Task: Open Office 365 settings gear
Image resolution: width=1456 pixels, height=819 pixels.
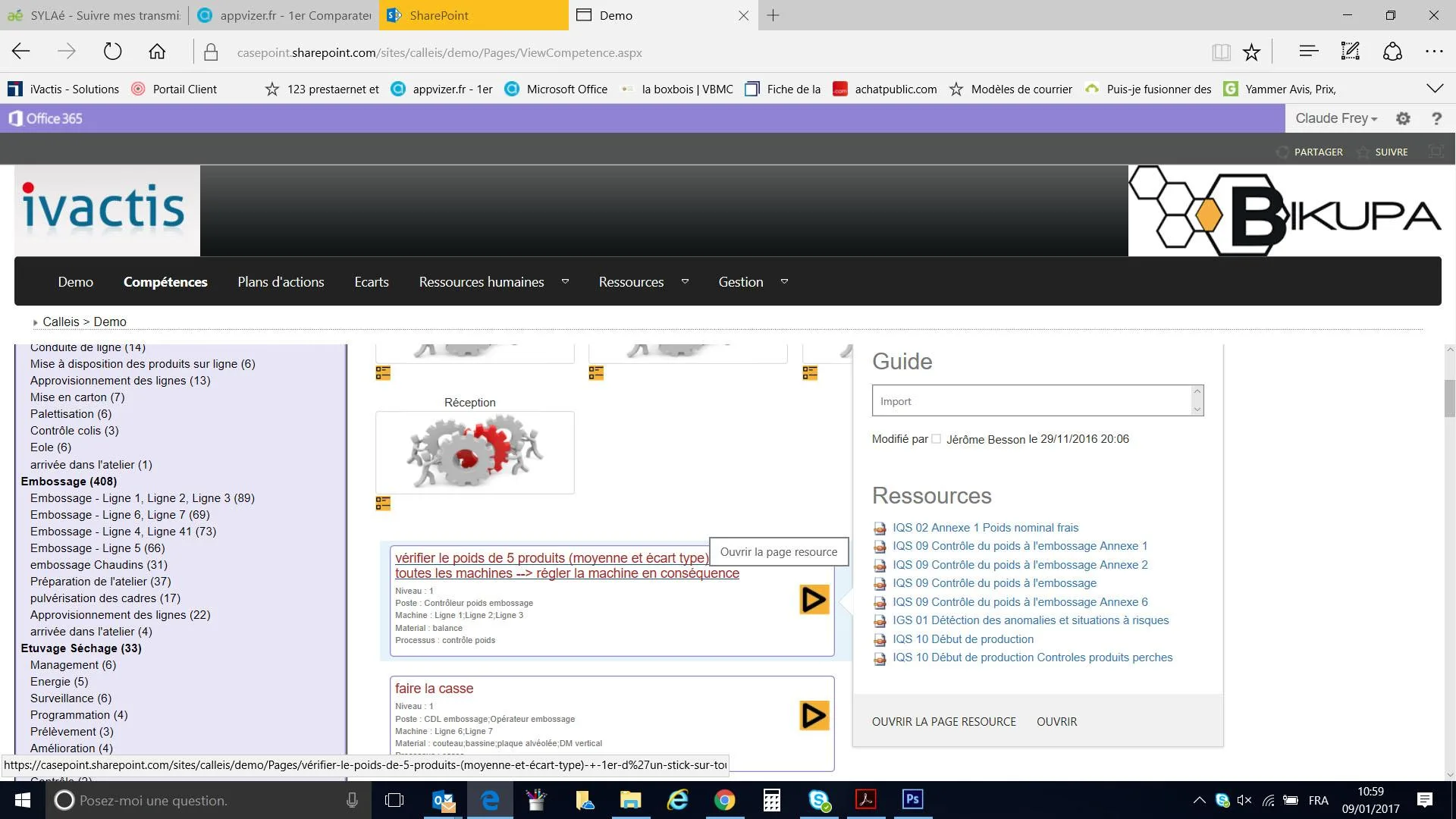Action: [x=1403, y=119]
